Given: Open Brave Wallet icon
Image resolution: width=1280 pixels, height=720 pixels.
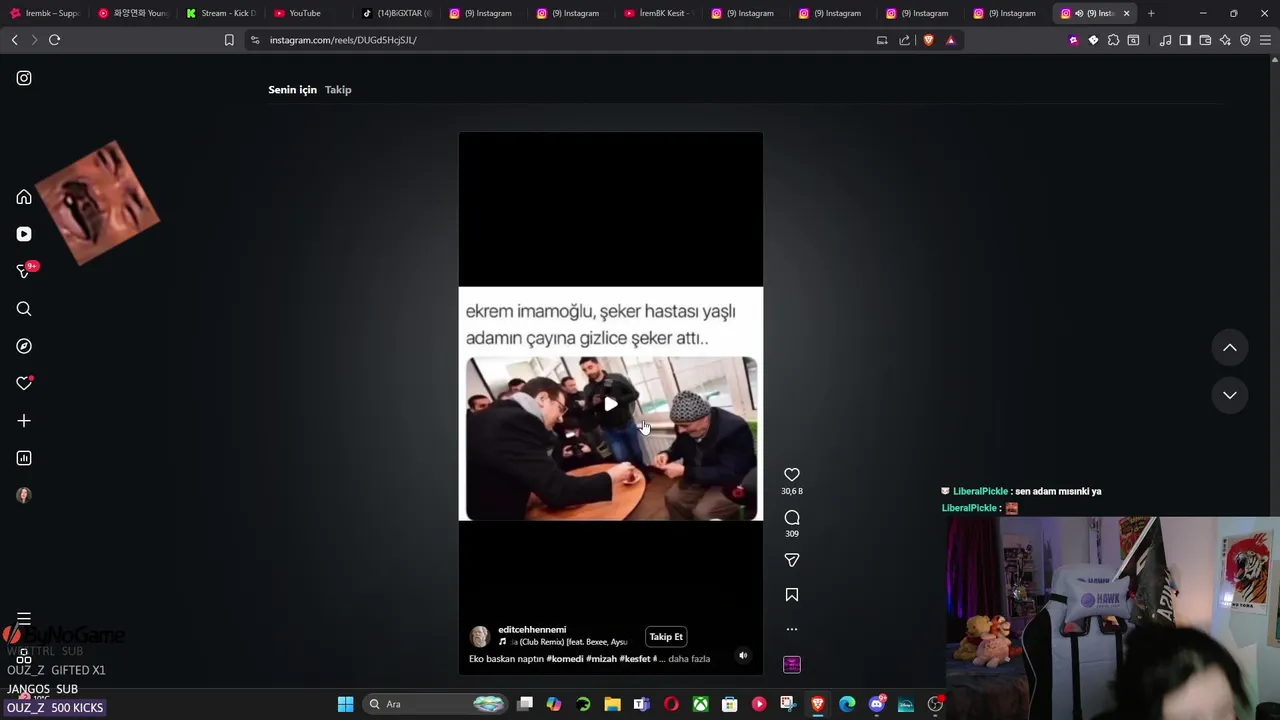Looking at the screenshot, I should pos(1205,40).
